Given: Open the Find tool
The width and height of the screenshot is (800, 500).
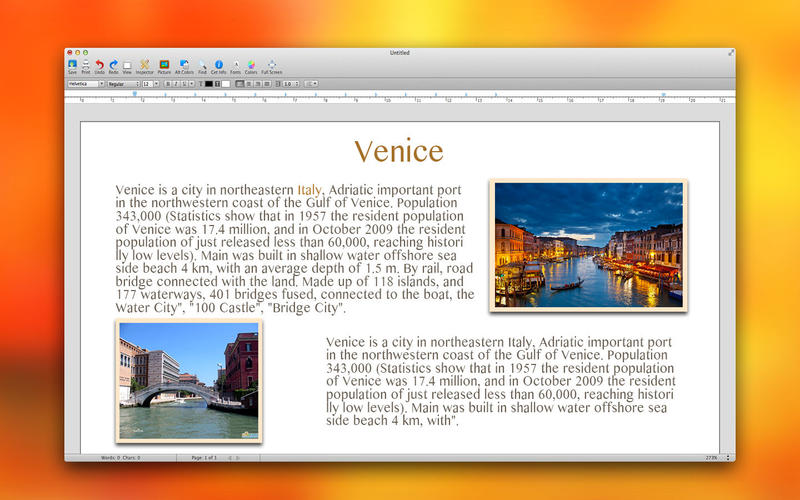Looking at the screenshot, I should pos(203,65).
